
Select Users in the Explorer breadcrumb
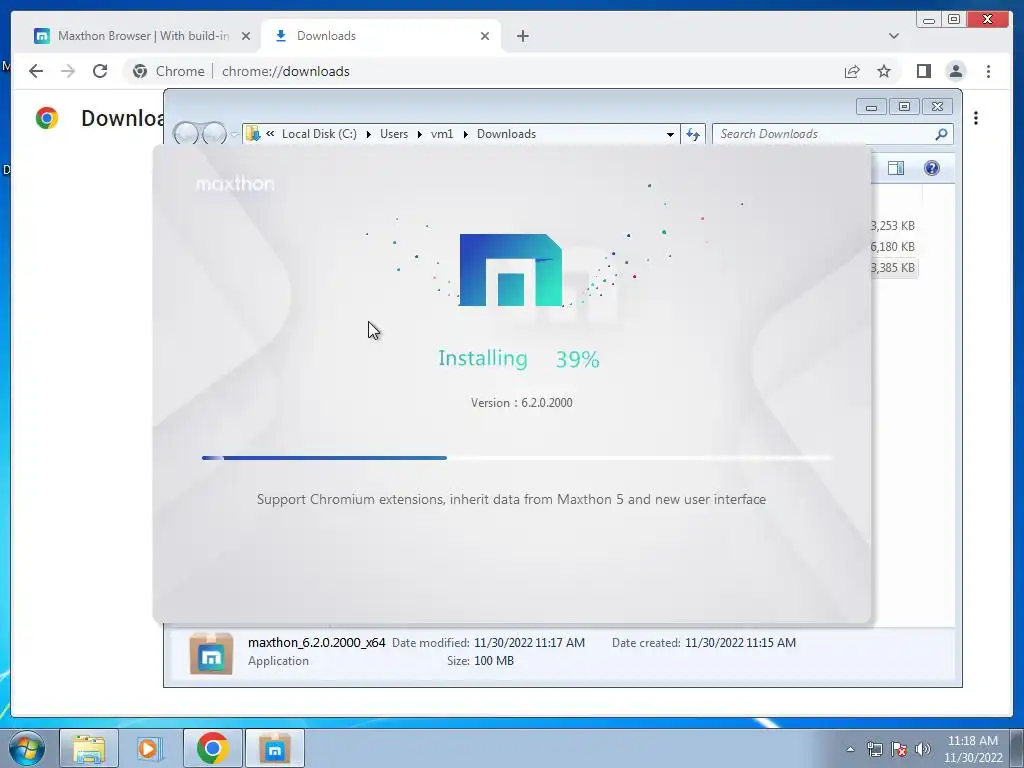394,134
